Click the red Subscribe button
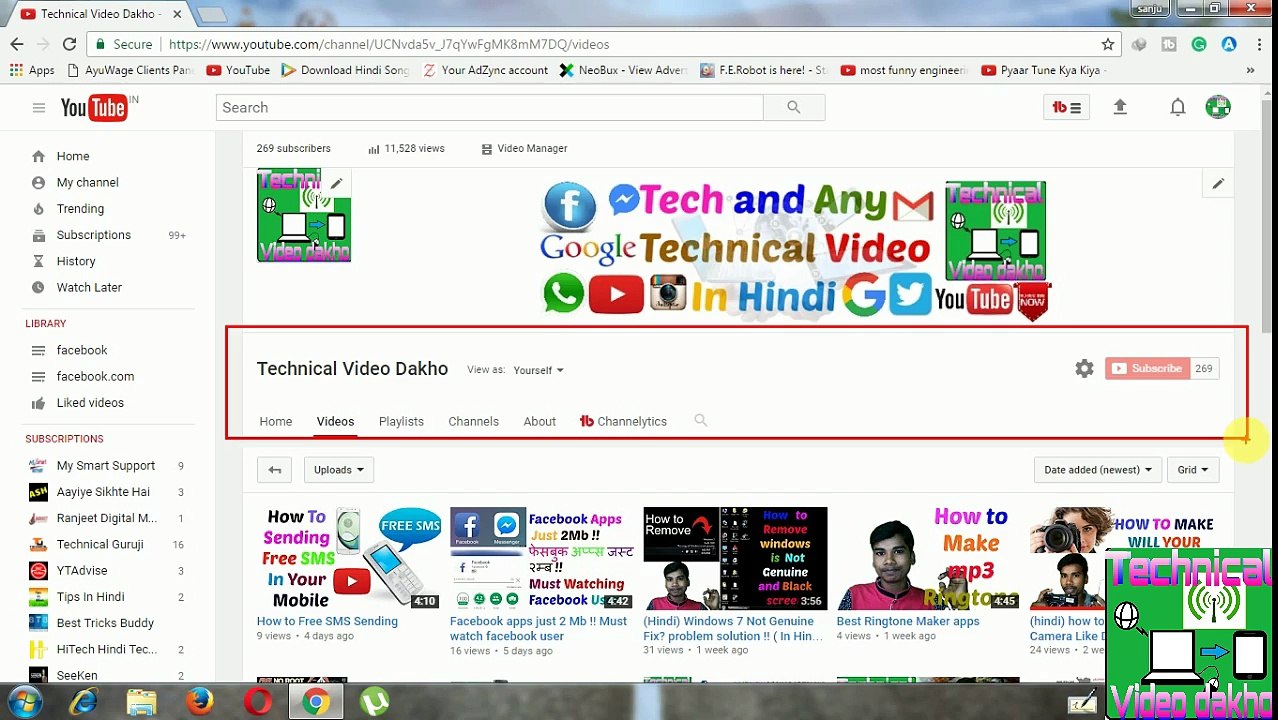1278x720 pixels. pos(1147,369)
